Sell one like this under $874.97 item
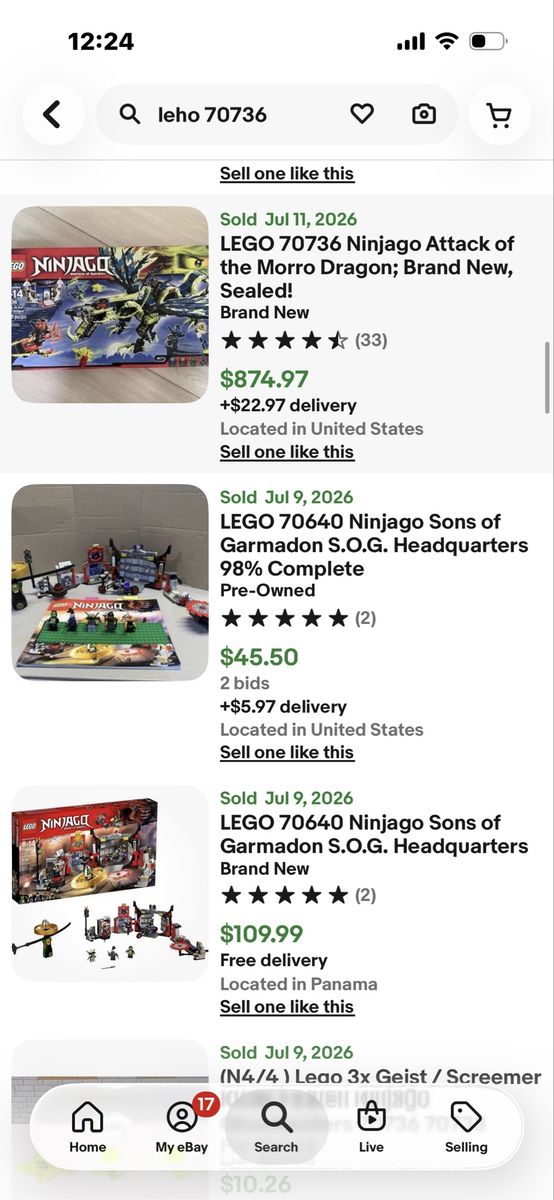The width and height of the screenshot is (554, 1200). click(287, 452)
